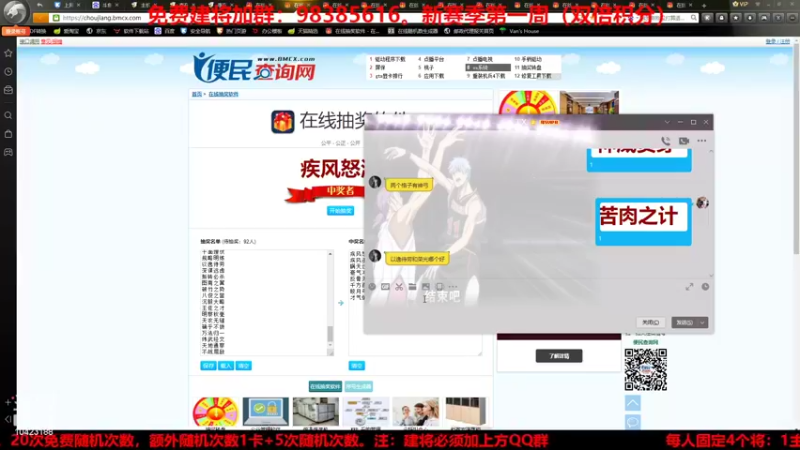800x450 pixels.
Task: Open the wooden cabinet thumbnail
Action: coord(465,411)
